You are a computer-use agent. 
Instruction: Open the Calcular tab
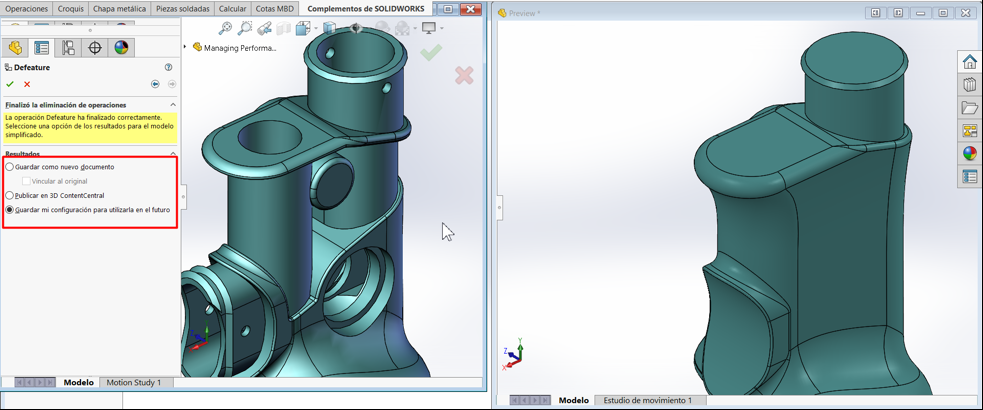(x=233, y=9)
